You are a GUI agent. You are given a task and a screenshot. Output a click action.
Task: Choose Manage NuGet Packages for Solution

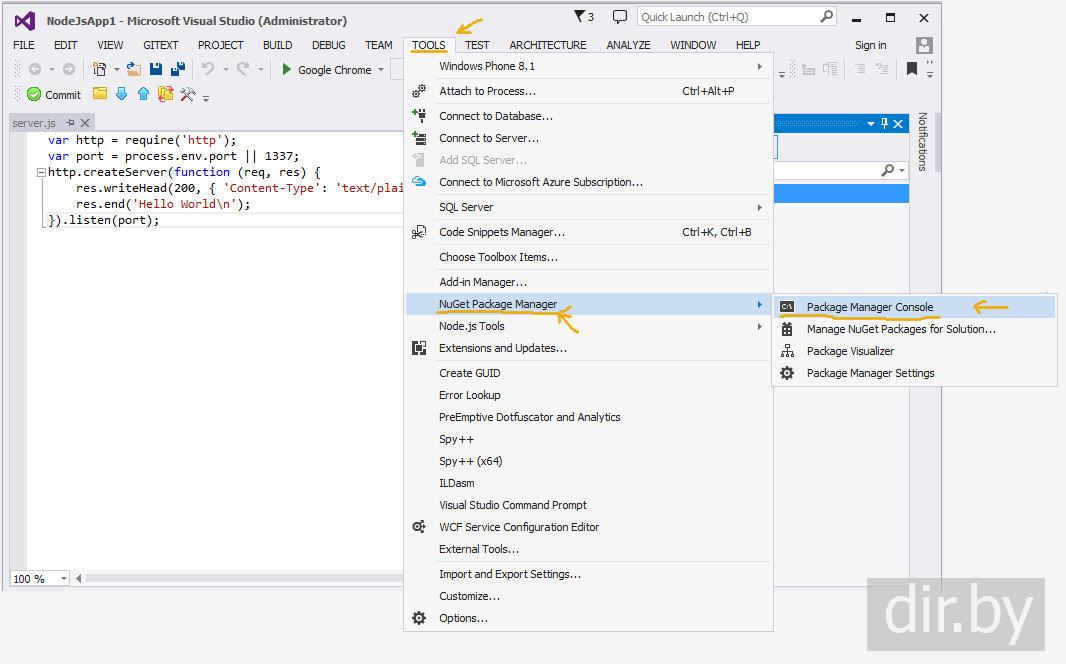[900, 329]
